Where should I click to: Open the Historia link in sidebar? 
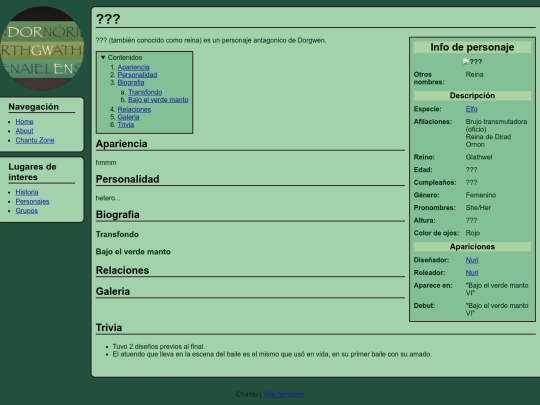pyautogui.click(x=27, y=192)
